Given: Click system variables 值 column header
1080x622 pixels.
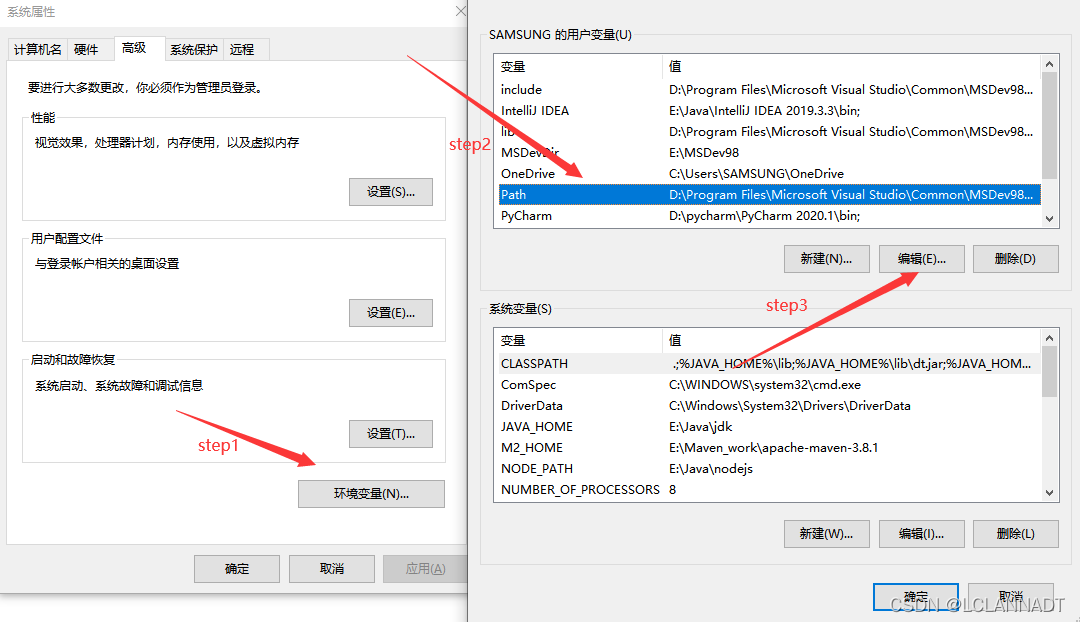Looking at the screenshot, I should (852, 341).
